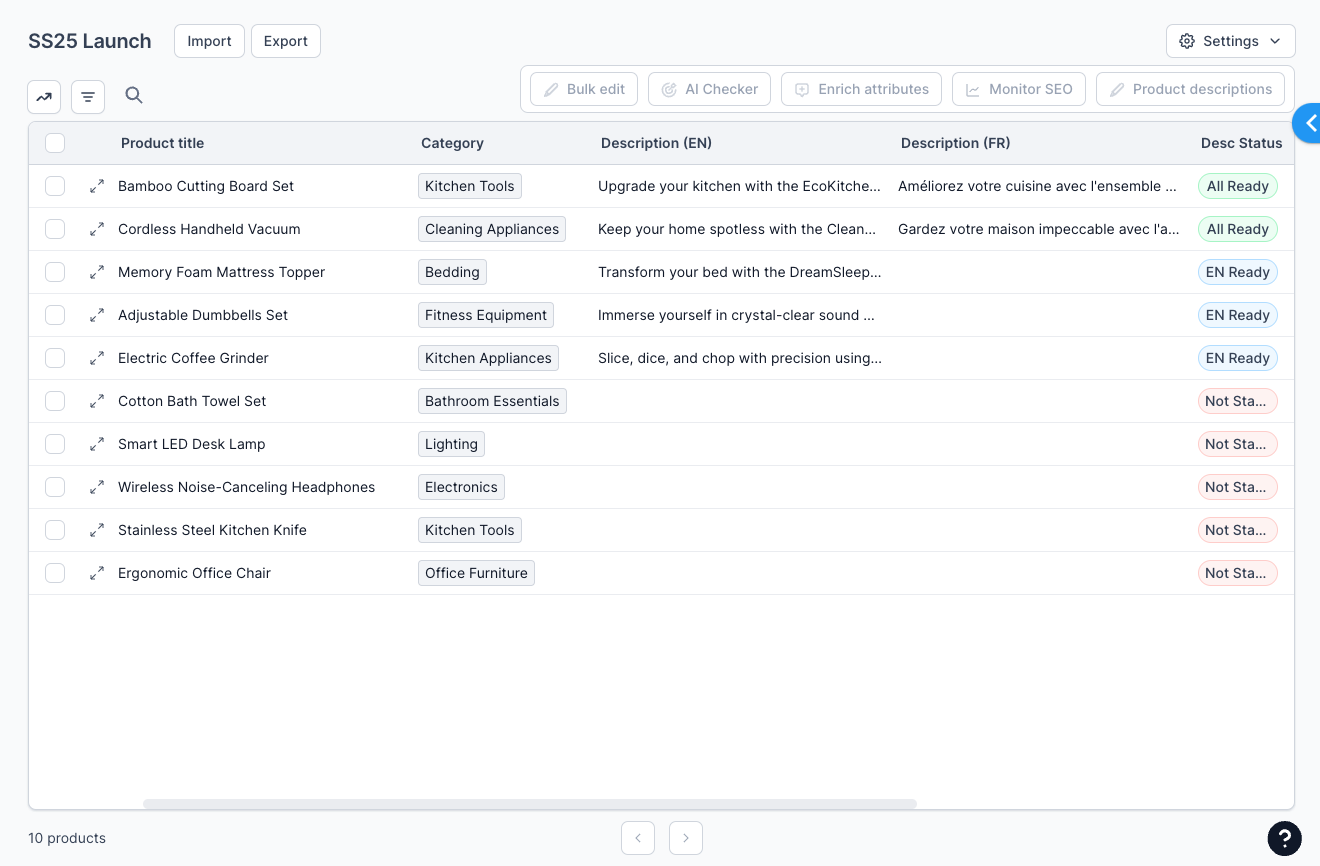This screenshot has height=866, width=1320.
Task: Select the Memory Foam Mattress Topper checkbox
Action: (55, 272)
